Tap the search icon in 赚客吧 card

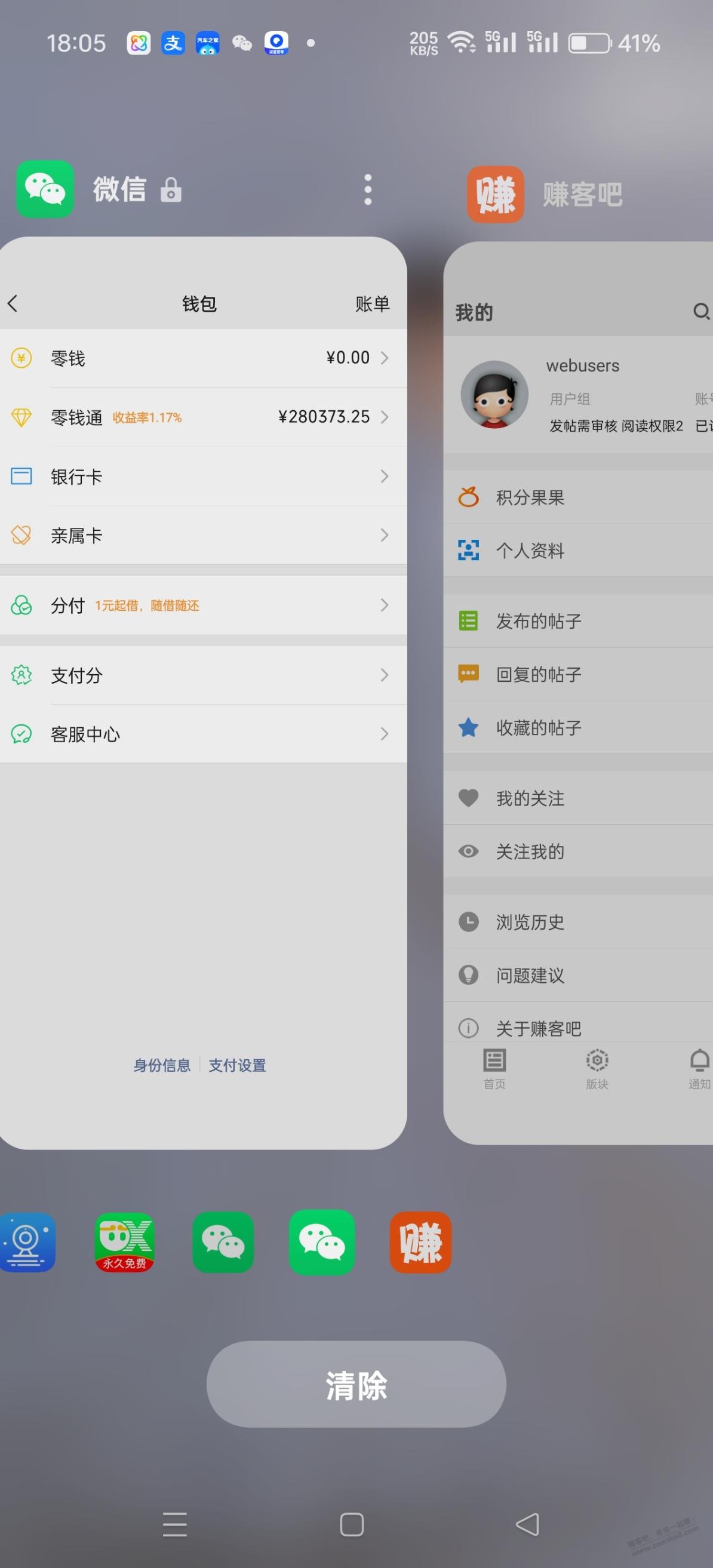[x=702, y=312]
